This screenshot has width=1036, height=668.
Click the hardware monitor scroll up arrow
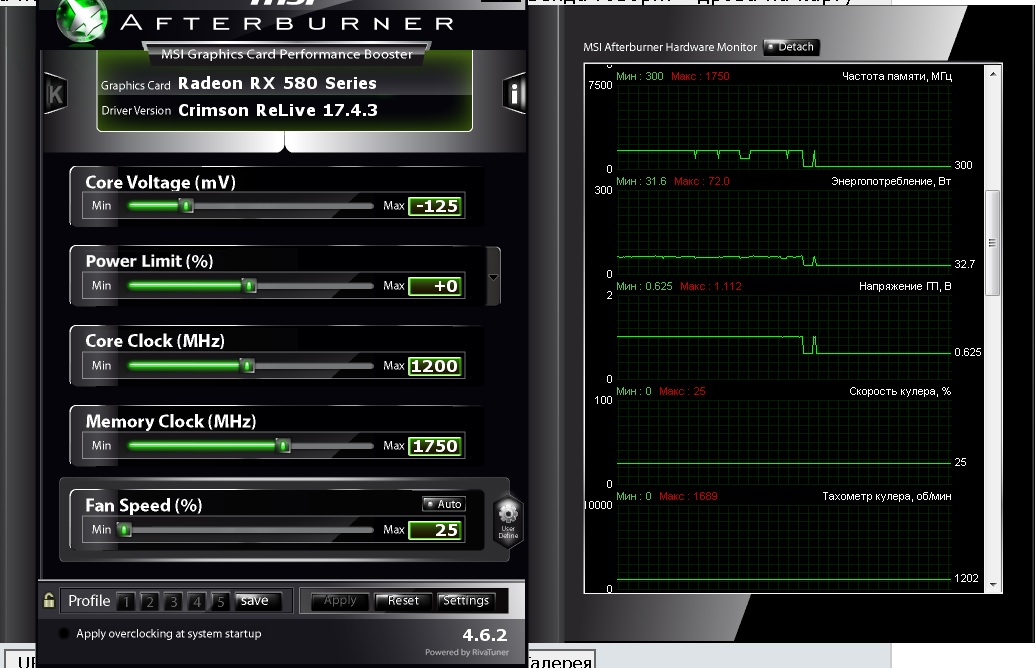992,74
